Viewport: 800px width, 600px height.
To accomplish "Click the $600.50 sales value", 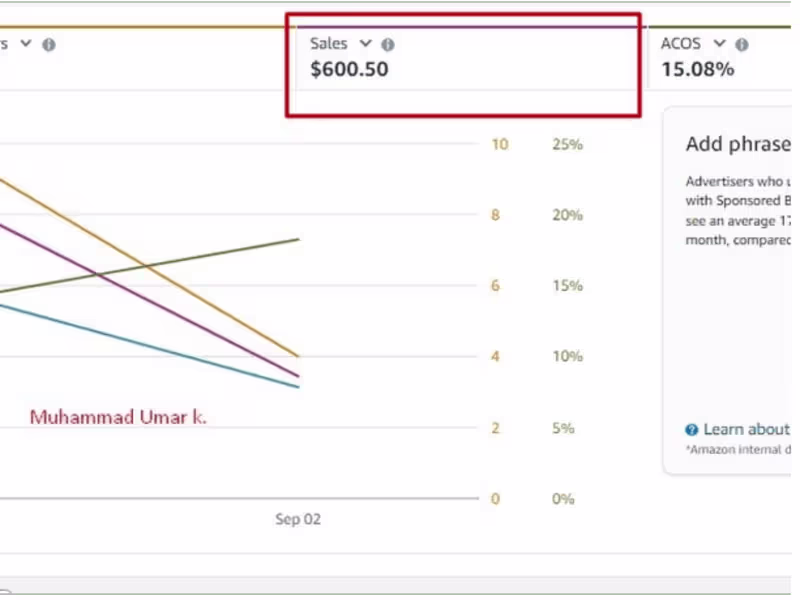I will click(349, 69).
